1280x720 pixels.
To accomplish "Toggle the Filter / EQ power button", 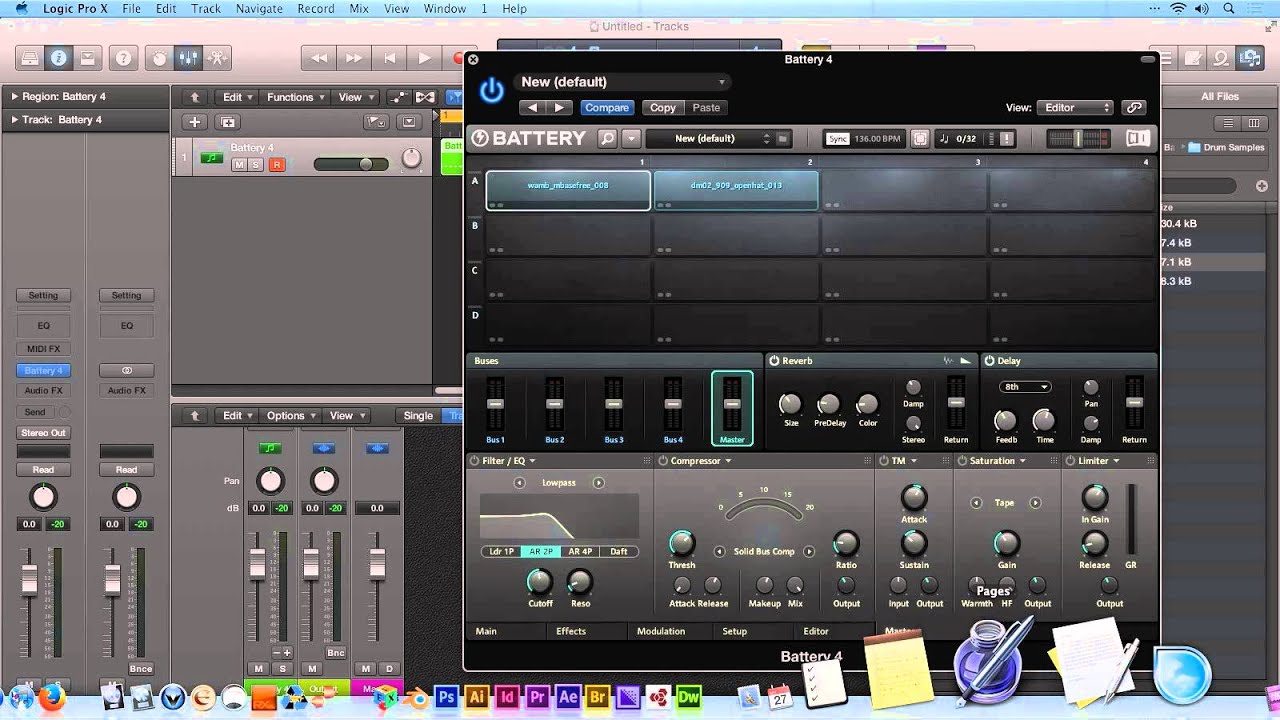I will pos(474,461).
